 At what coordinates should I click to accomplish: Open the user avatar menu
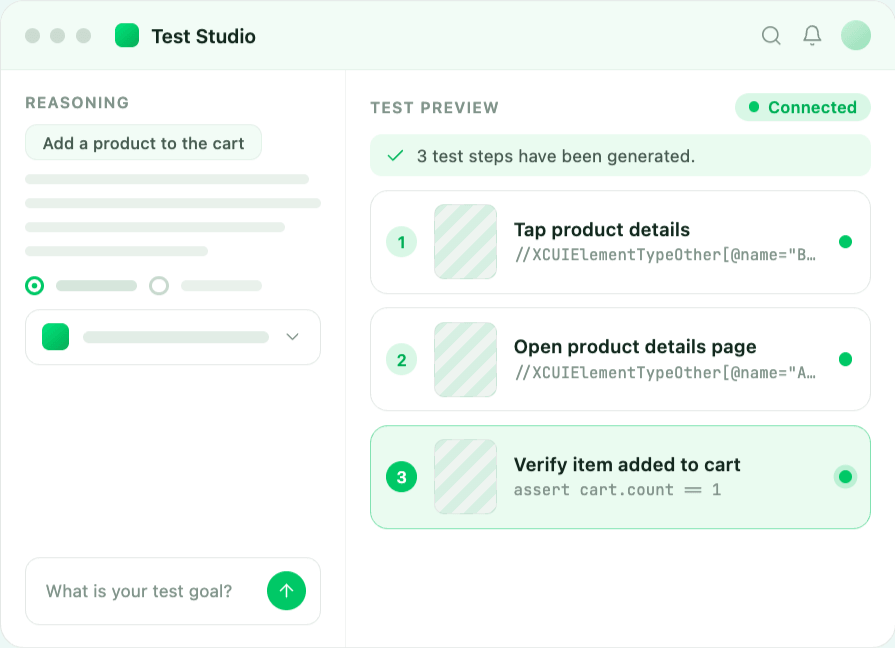tap(856, 35)
